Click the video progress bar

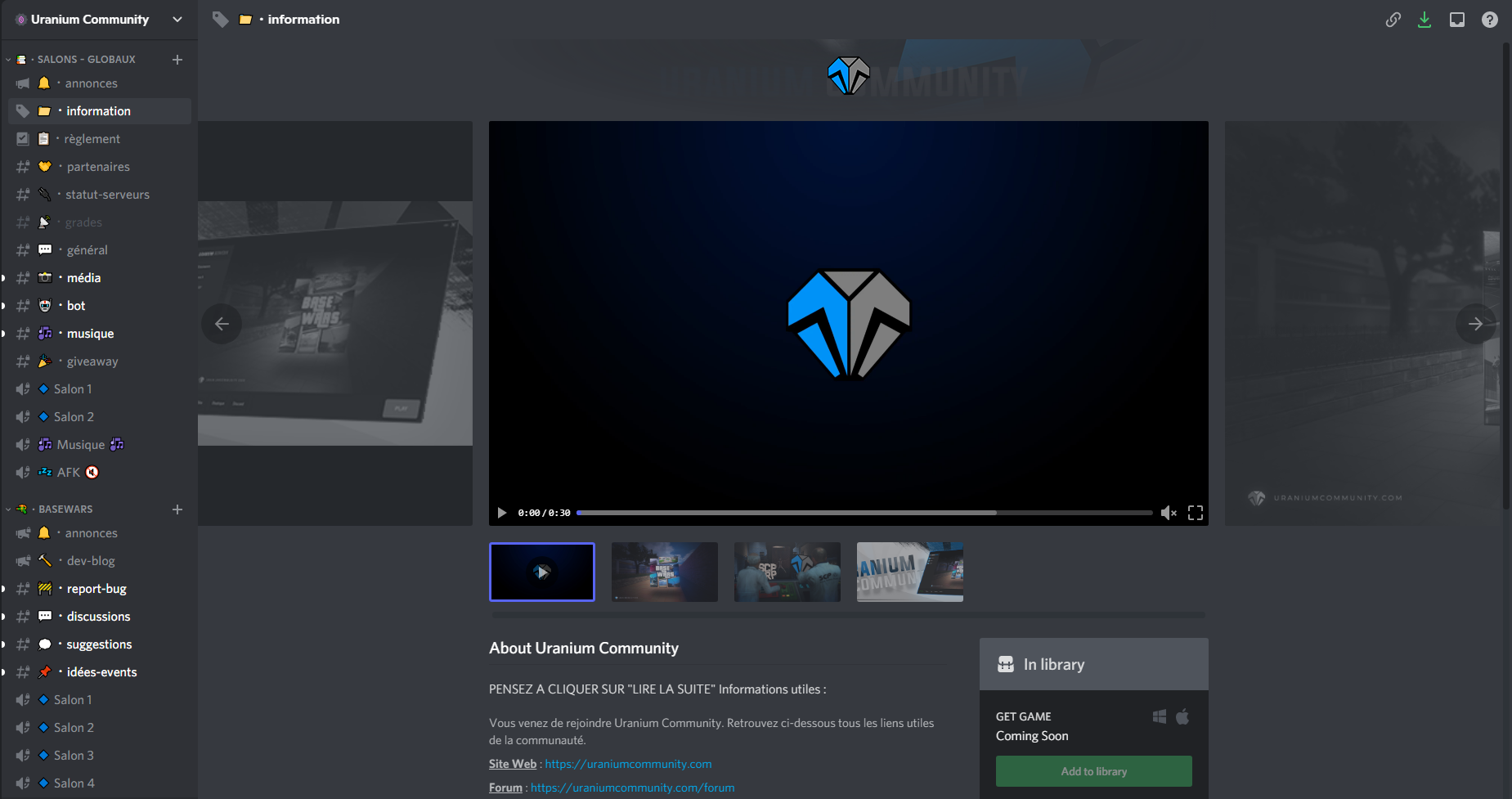pyautogui.click(x=864, y=513)
